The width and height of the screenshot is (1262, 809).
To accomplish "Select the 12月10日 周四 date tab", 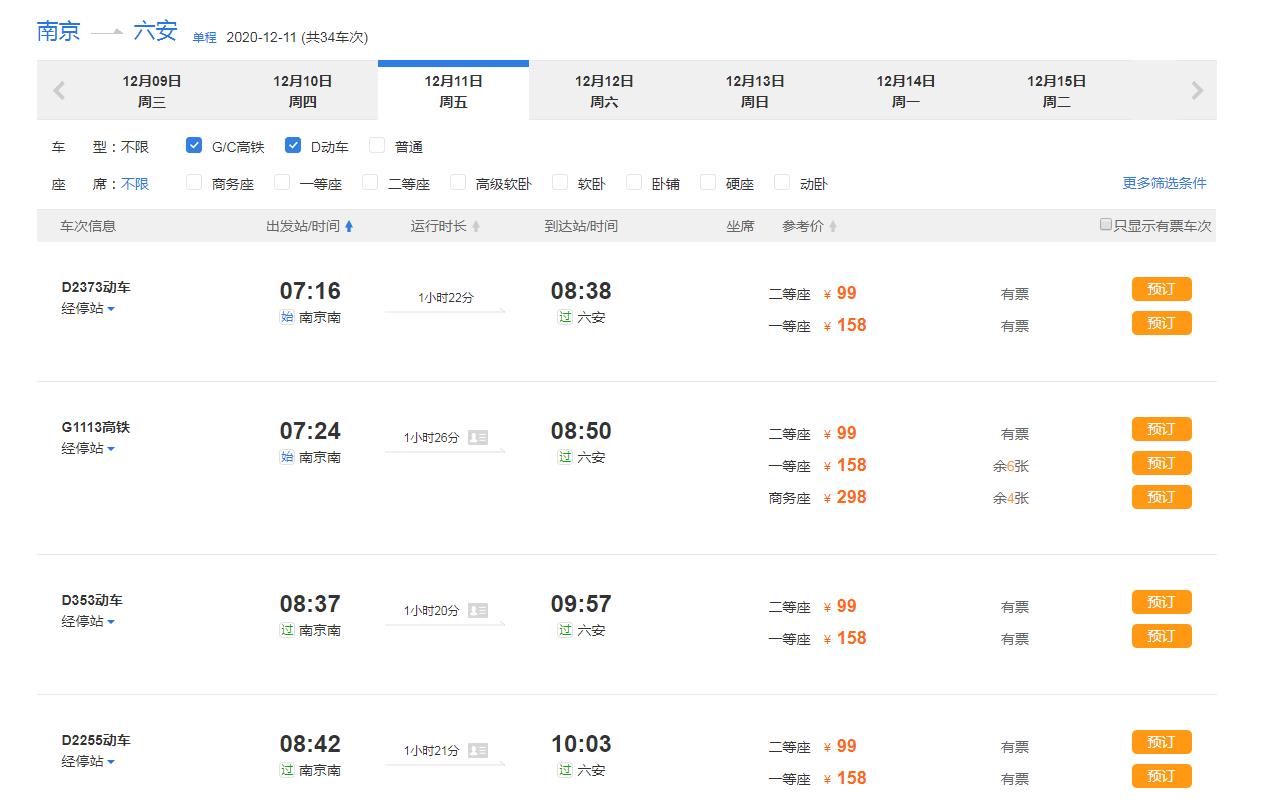I will tap(302, 91).
